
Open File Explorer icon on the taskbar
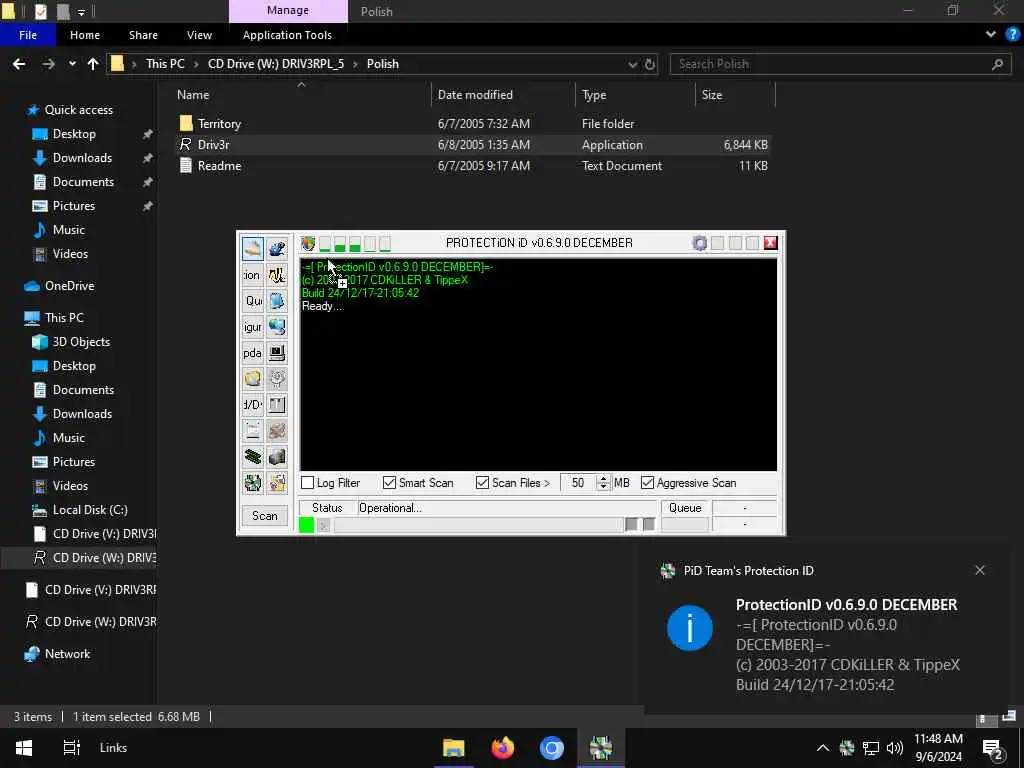coord(454,748)
